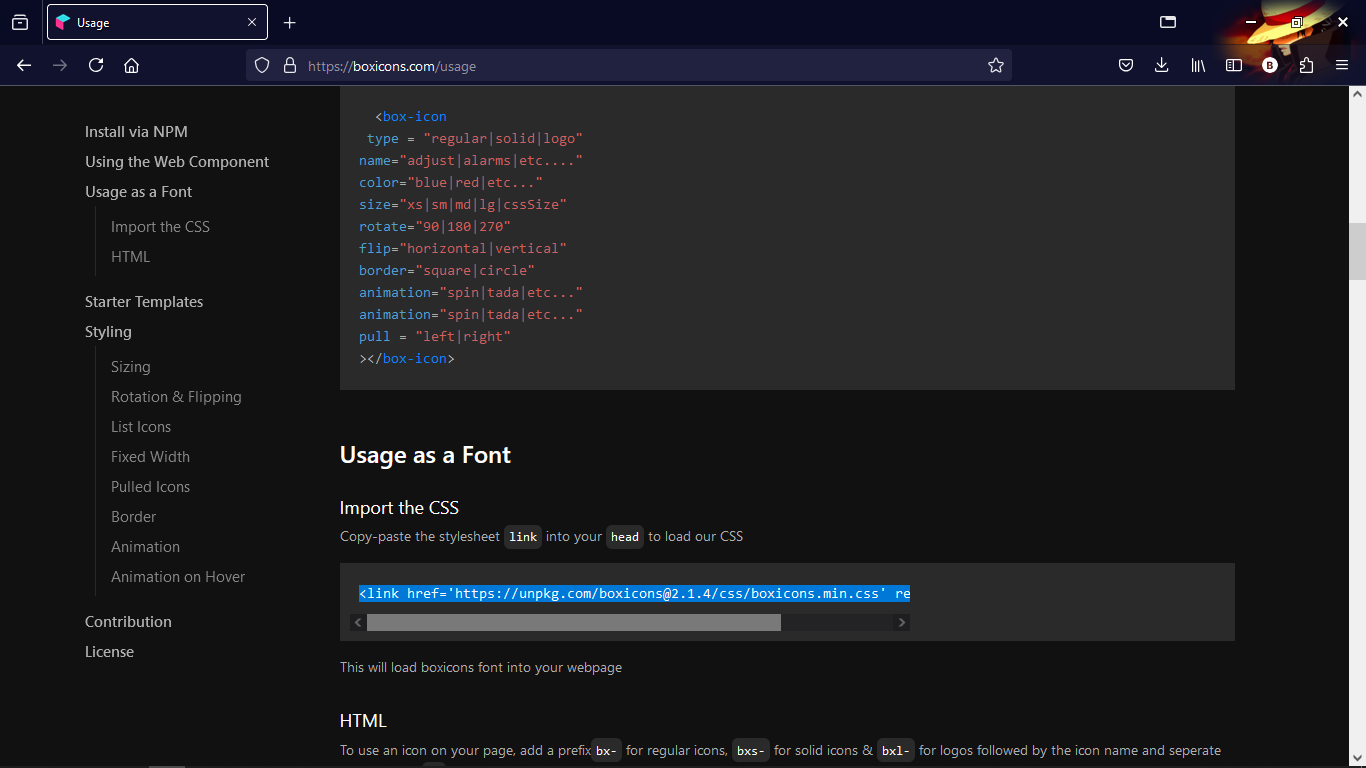The height and width of the screenshot is (768, 1366).
Task: Open the Firefox View icon
Action: [x=20, y=22]
